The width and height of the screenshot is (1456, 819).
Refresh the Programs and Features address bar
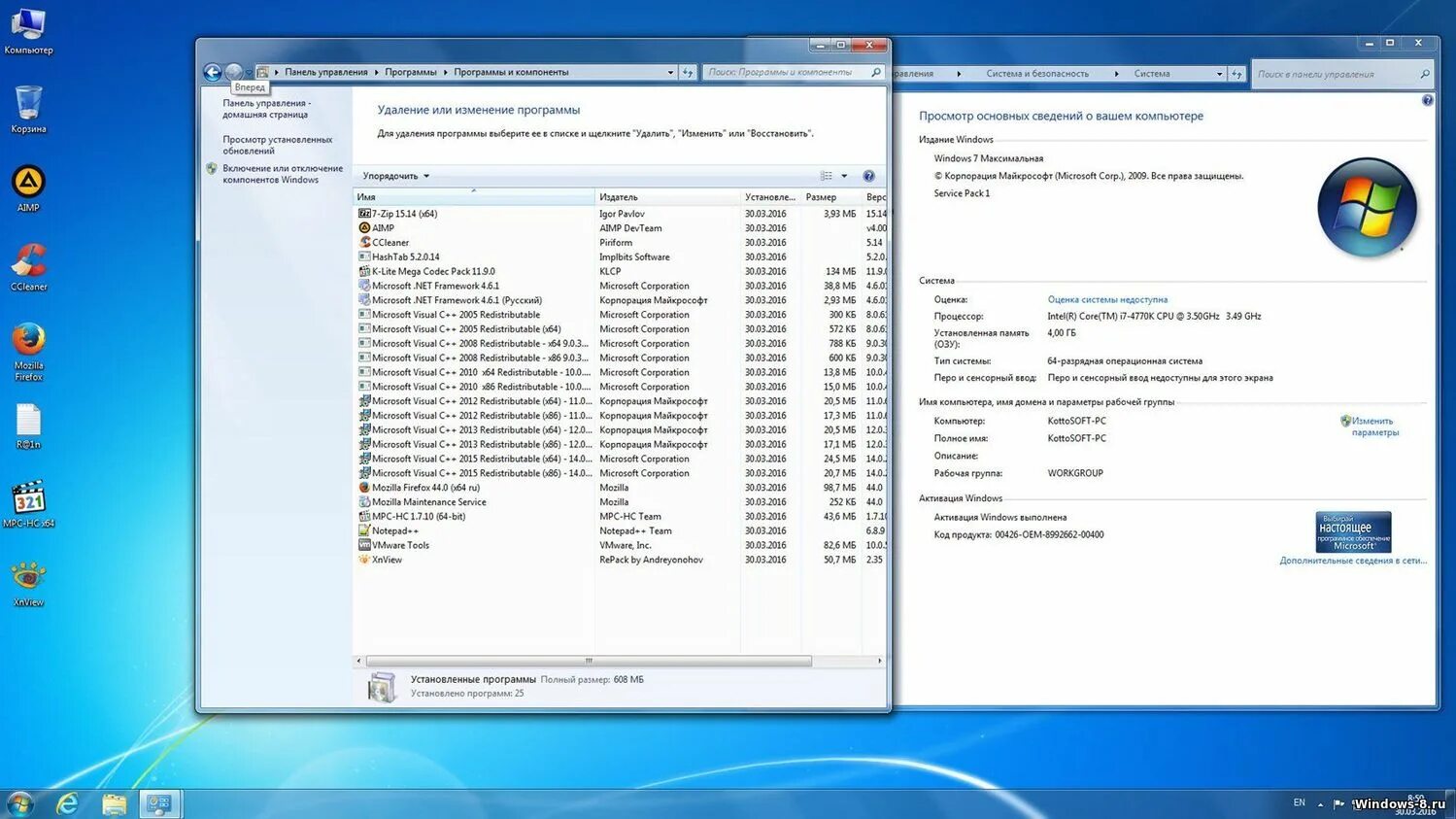(688, 72)
